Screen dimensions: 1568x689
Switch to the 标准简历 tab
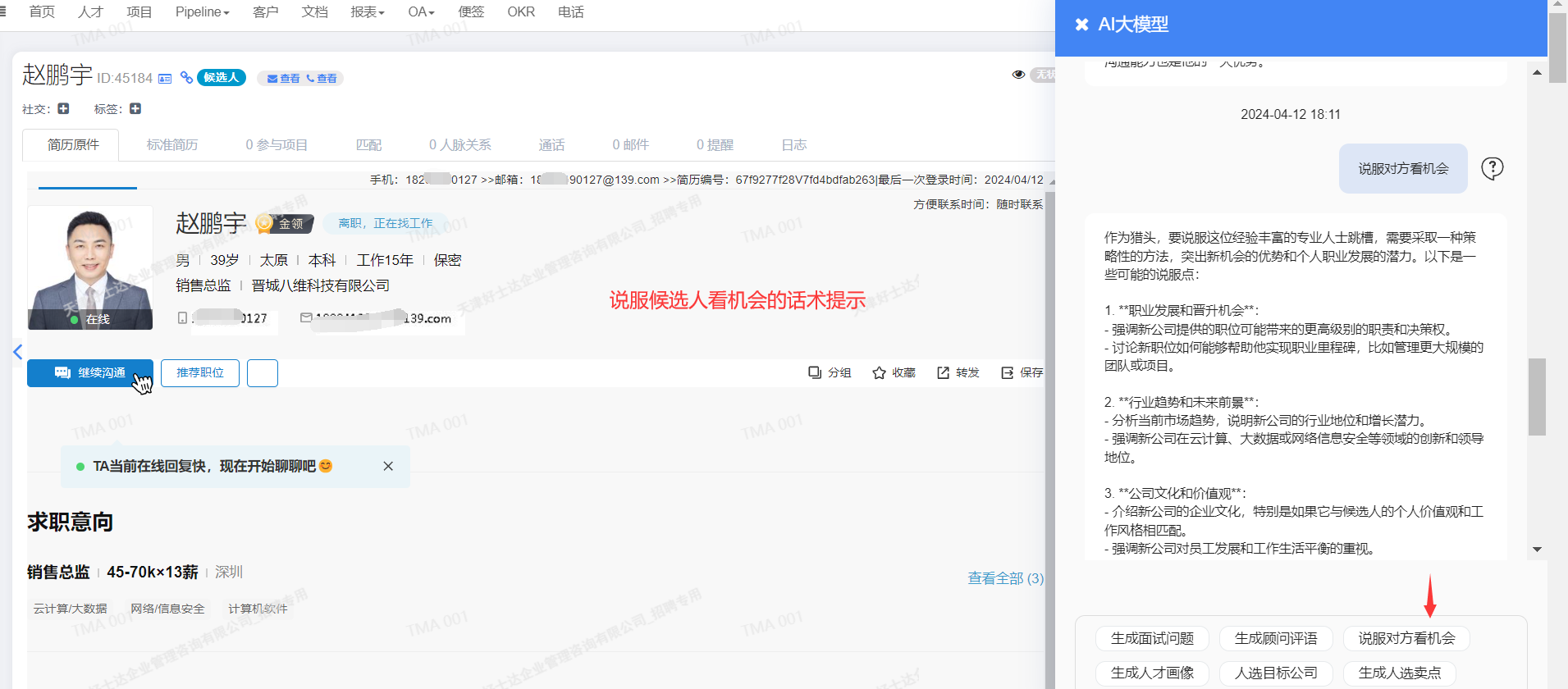tap(172, 145)
